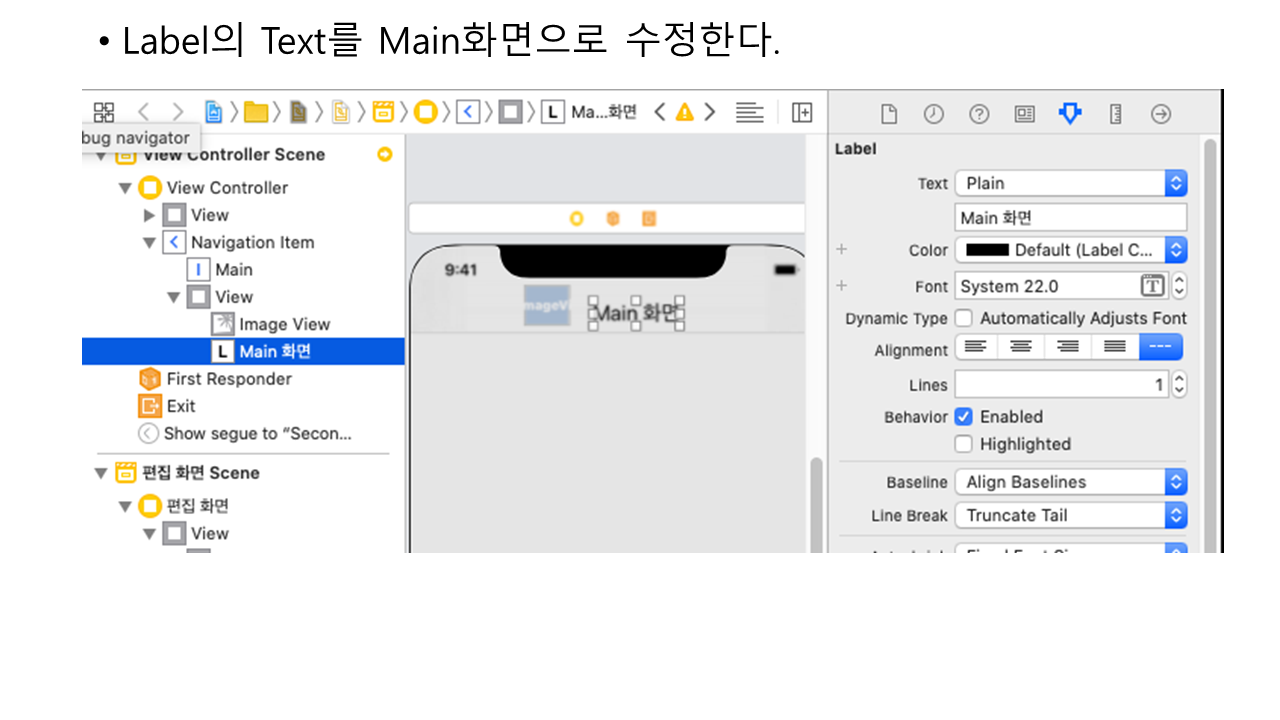This screenshot has height=720, width=1280.
Task: Set alignment to center
Action: pyautogui.click(x=1021, y=347)
